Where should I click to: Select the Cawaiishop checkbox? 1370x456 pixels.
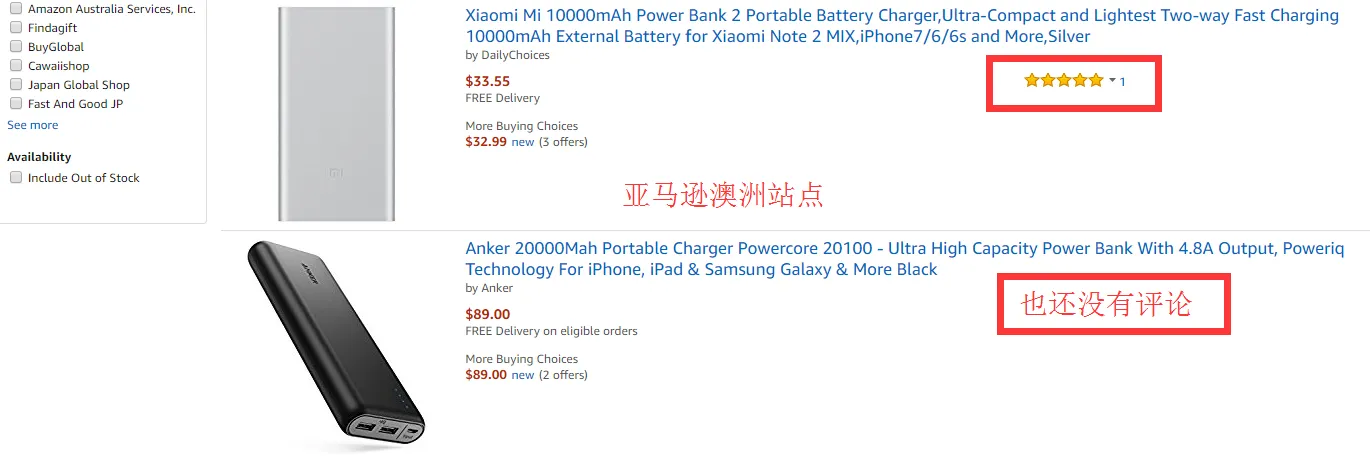tap(16, 65)
